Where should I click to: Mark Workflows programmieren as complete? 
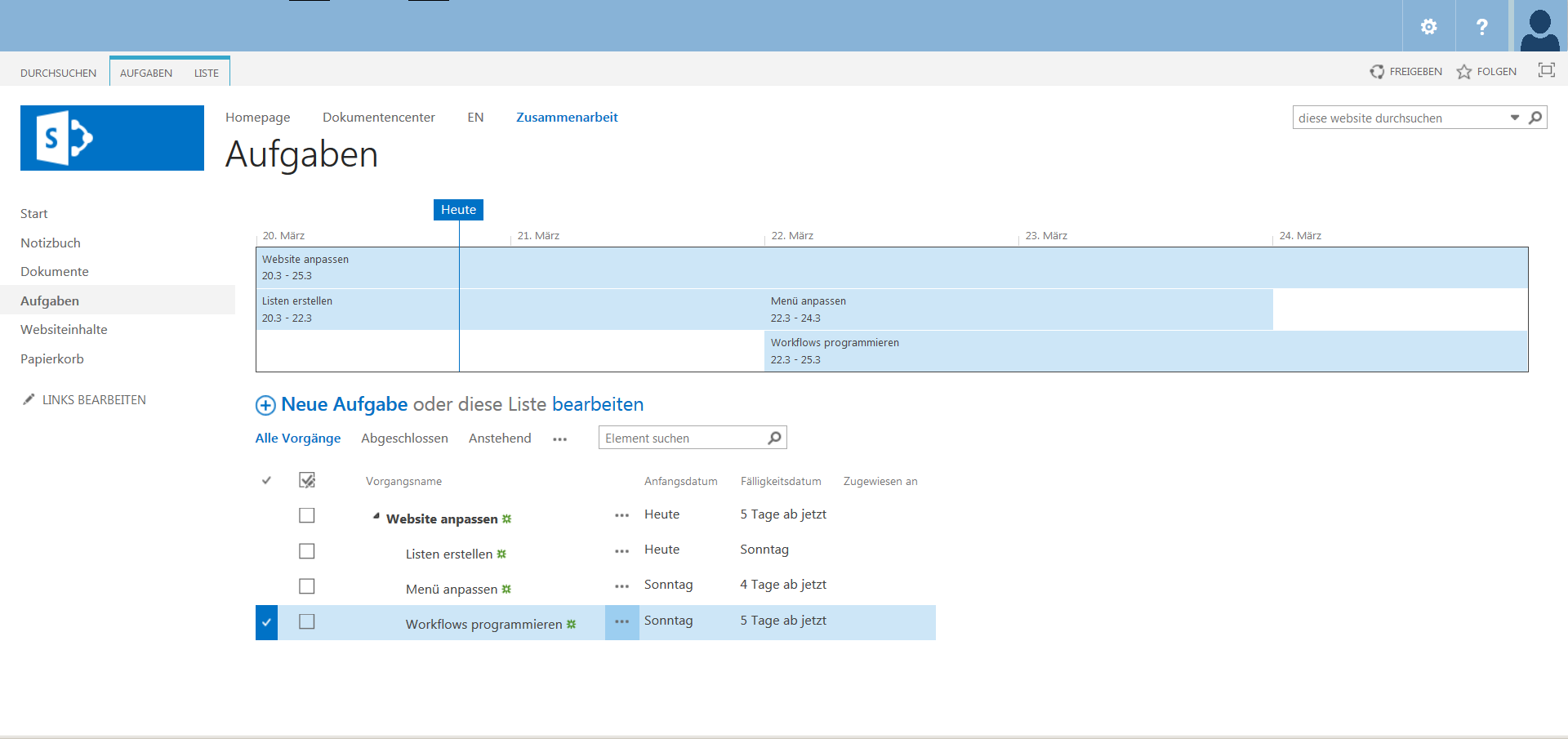click(x=307, y=622)
